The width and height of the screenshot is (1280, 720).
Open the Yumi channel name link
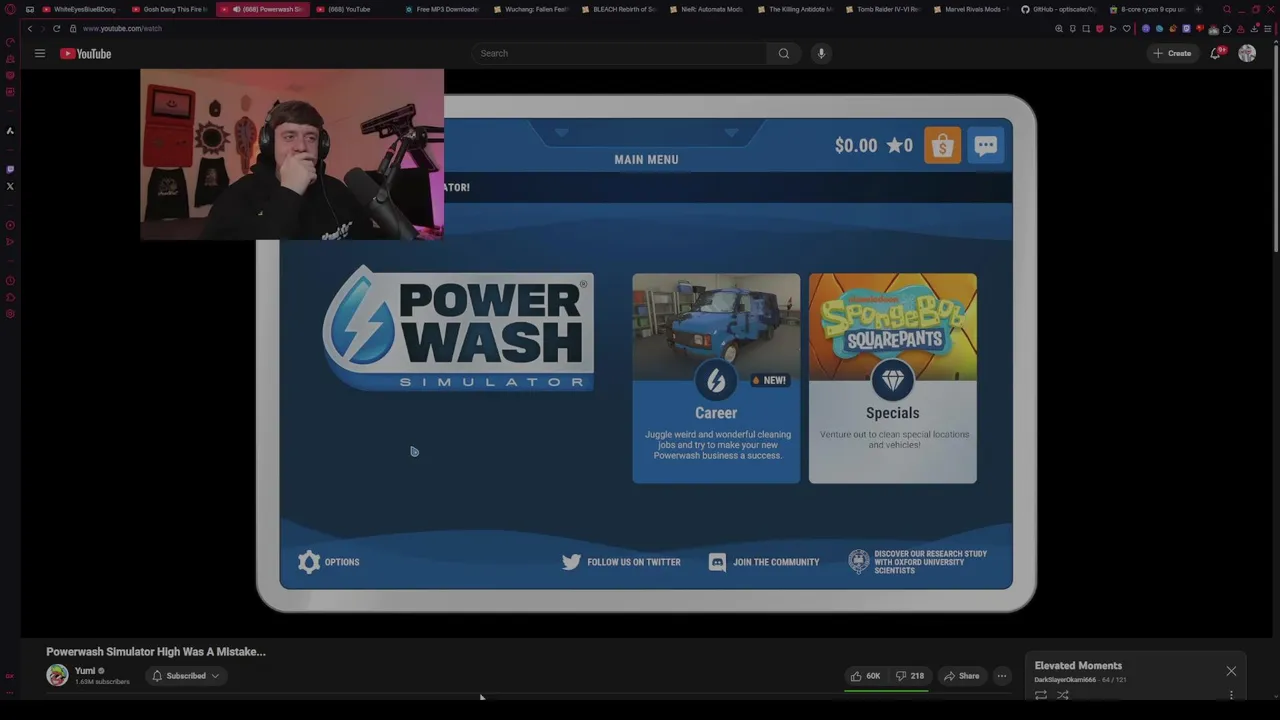click(x=85, y=671)
